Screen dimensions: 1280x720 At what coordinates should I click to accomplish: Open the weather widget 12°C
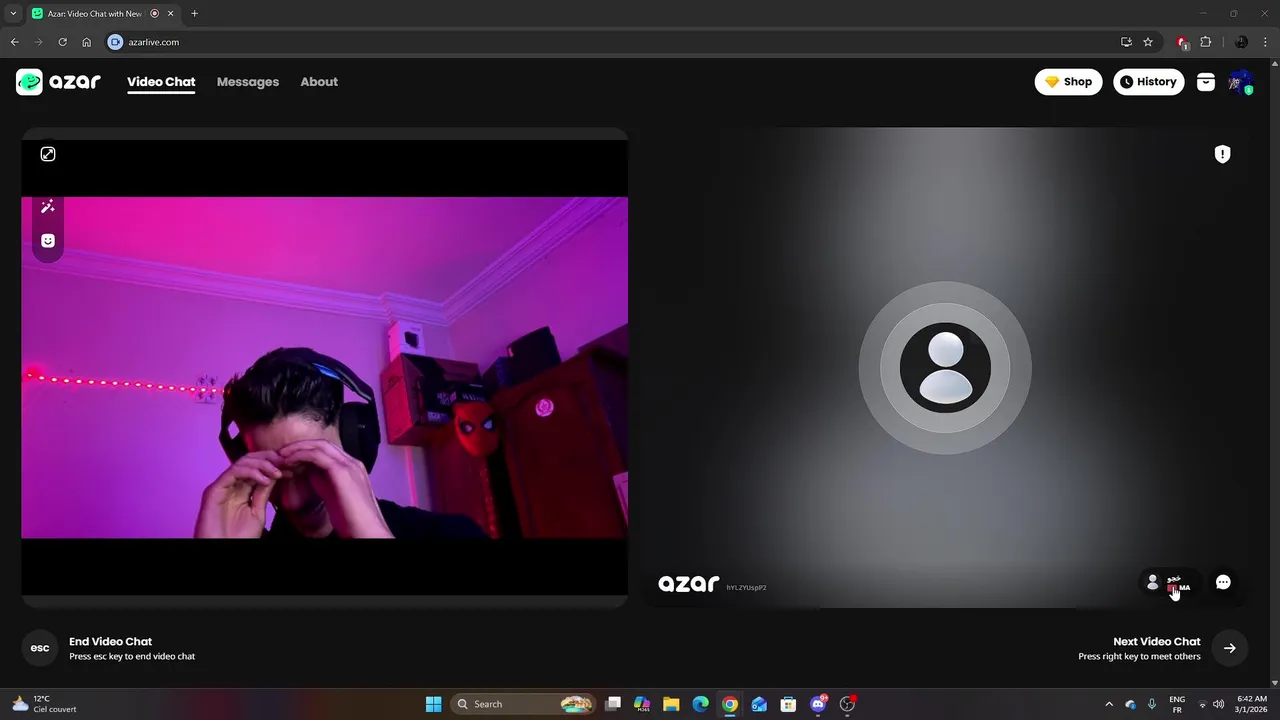coord(45,704)
